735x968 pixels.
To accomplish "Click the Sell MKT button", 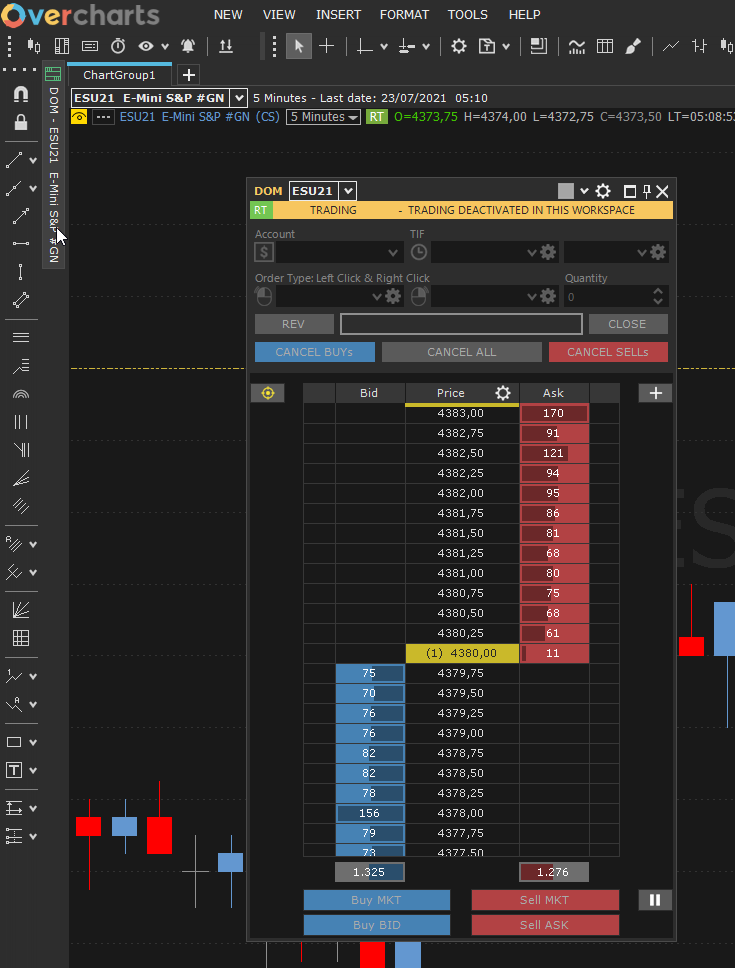I will coord(545,900).
